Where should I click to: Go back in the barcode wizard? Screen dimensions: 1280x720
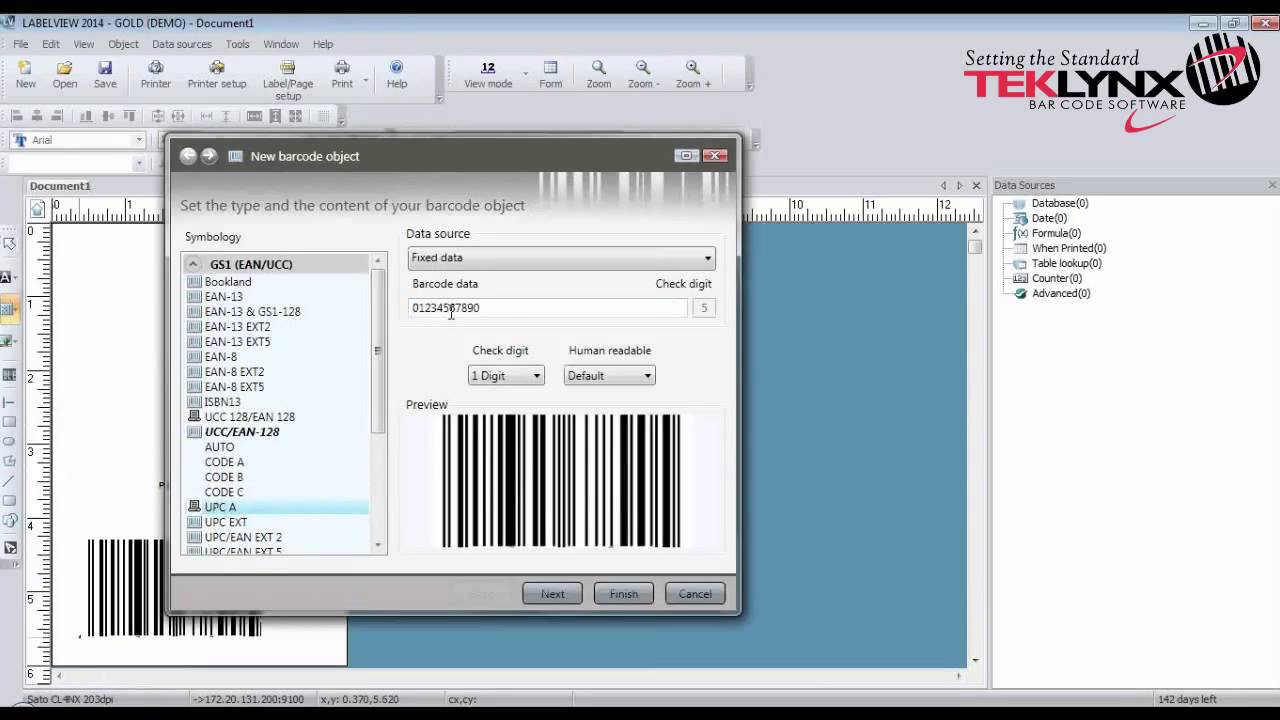pyautogui.click(x=188, y=156)
